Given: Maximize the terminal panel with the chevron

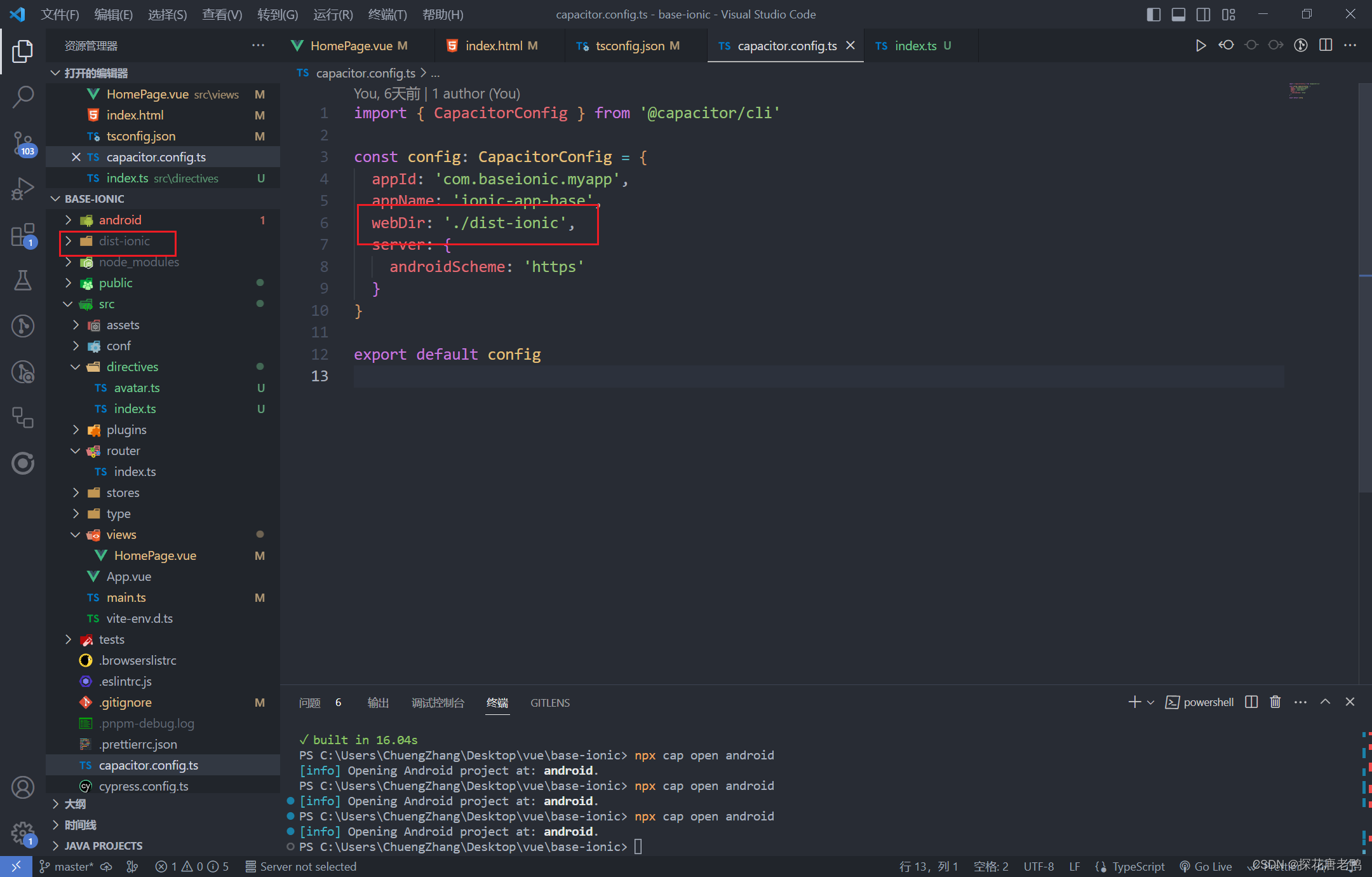Looking at the screenshot, I should tap(1325, 702).
